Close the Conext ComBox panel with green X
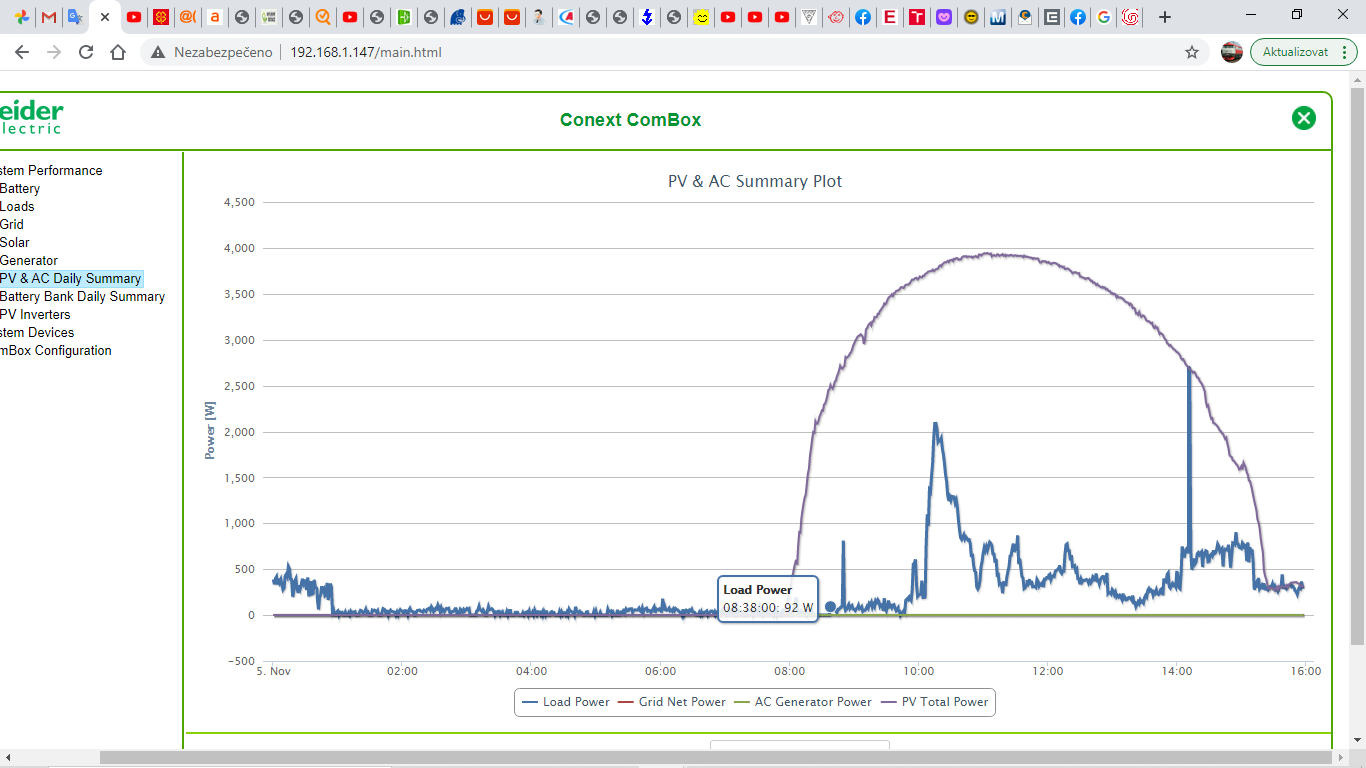The width and height of the screenshot is (1366, 768). 1303,119
